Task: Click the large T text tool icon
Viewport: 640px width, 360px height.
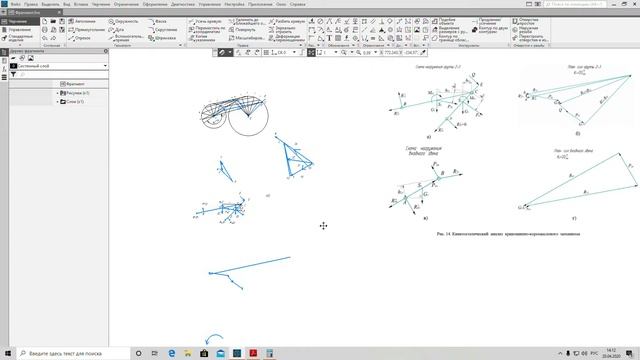Action: 329,38
